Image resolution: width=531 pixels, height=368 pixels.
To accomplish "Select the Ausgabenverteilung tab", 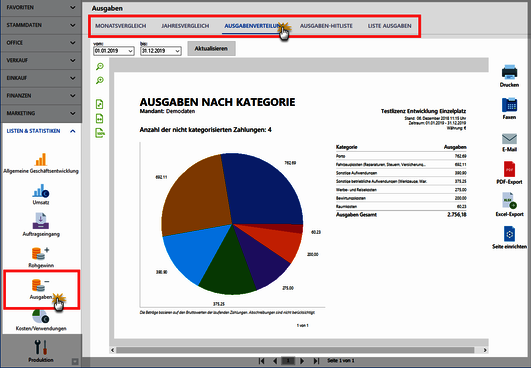I will tap(253, 26).
